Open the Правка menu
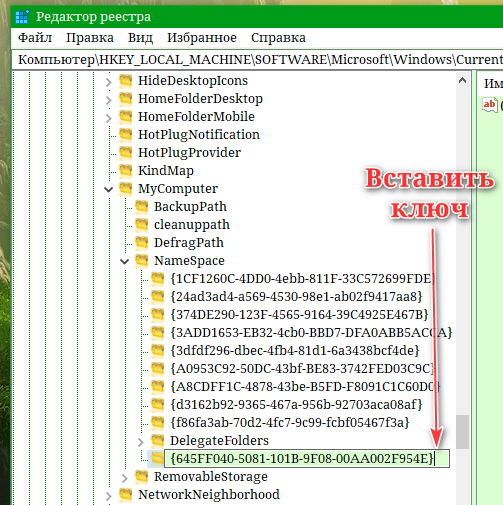 (x=90, y=38)
